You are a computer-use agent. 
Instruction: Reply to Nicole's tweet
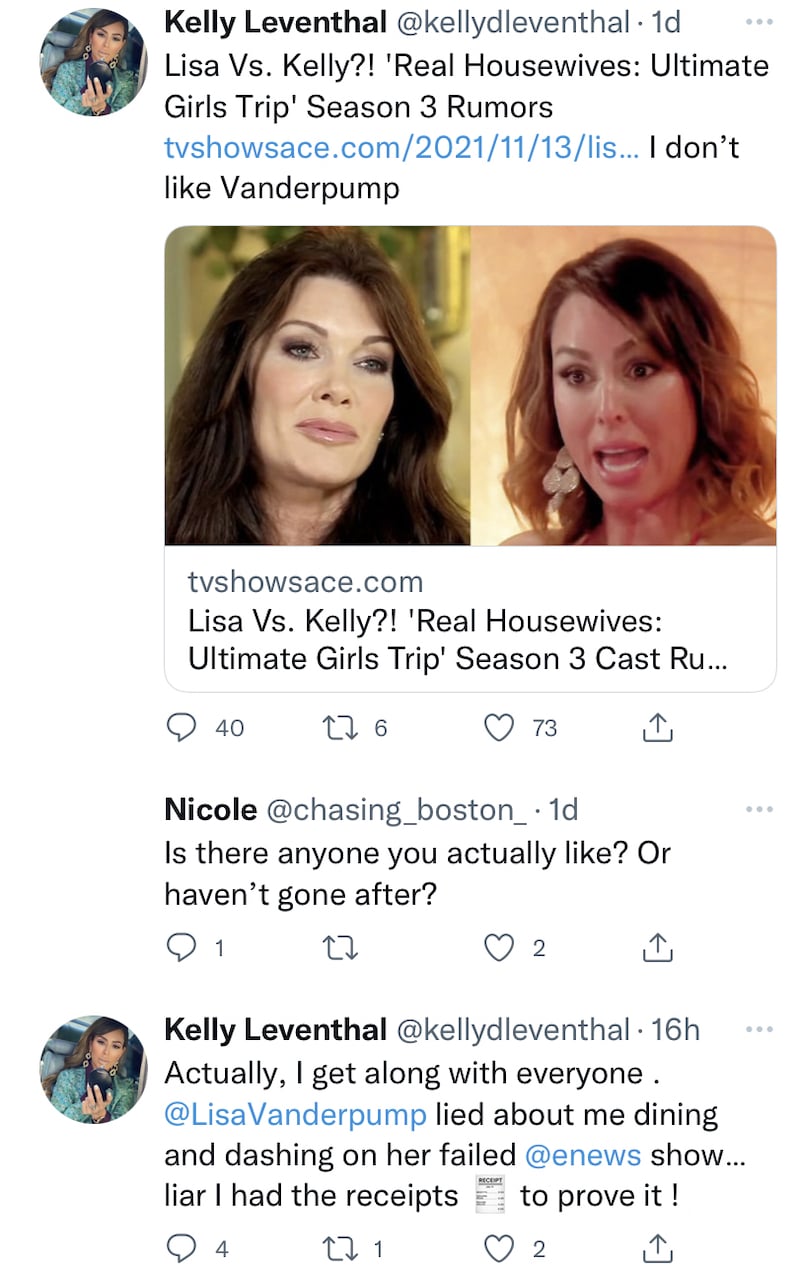(x=180, y=947)
